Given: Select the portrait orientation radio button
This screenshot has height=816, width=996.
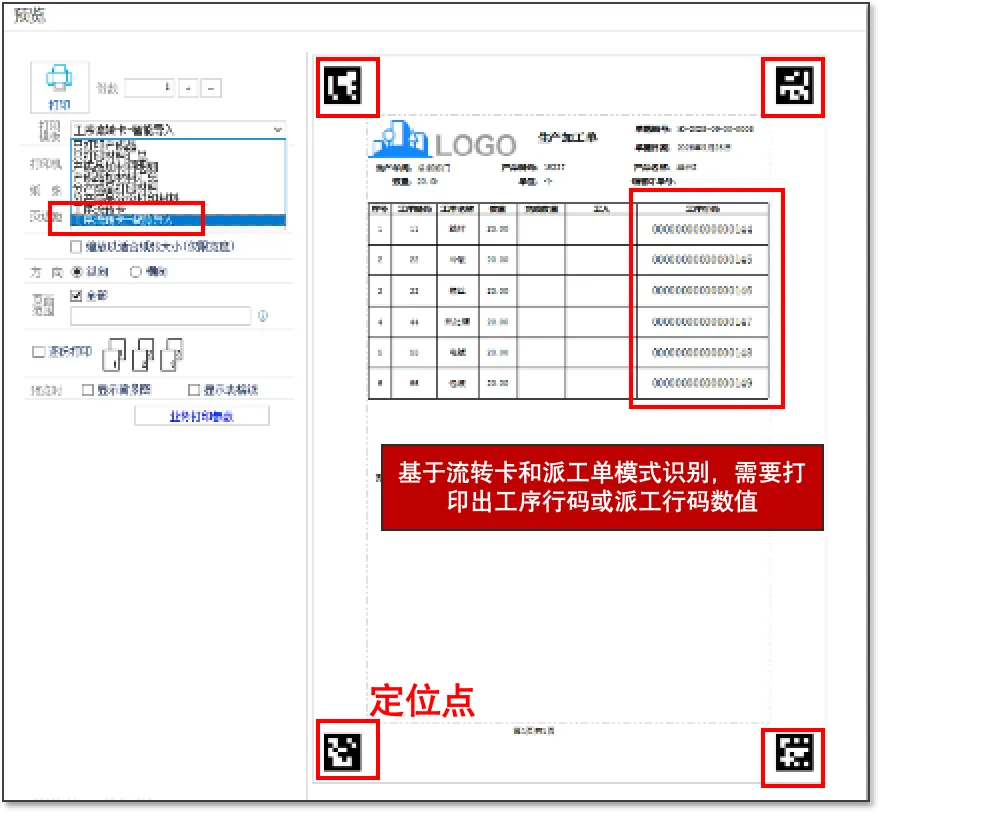Looking at the screenshot, I should tap(77, 272).
